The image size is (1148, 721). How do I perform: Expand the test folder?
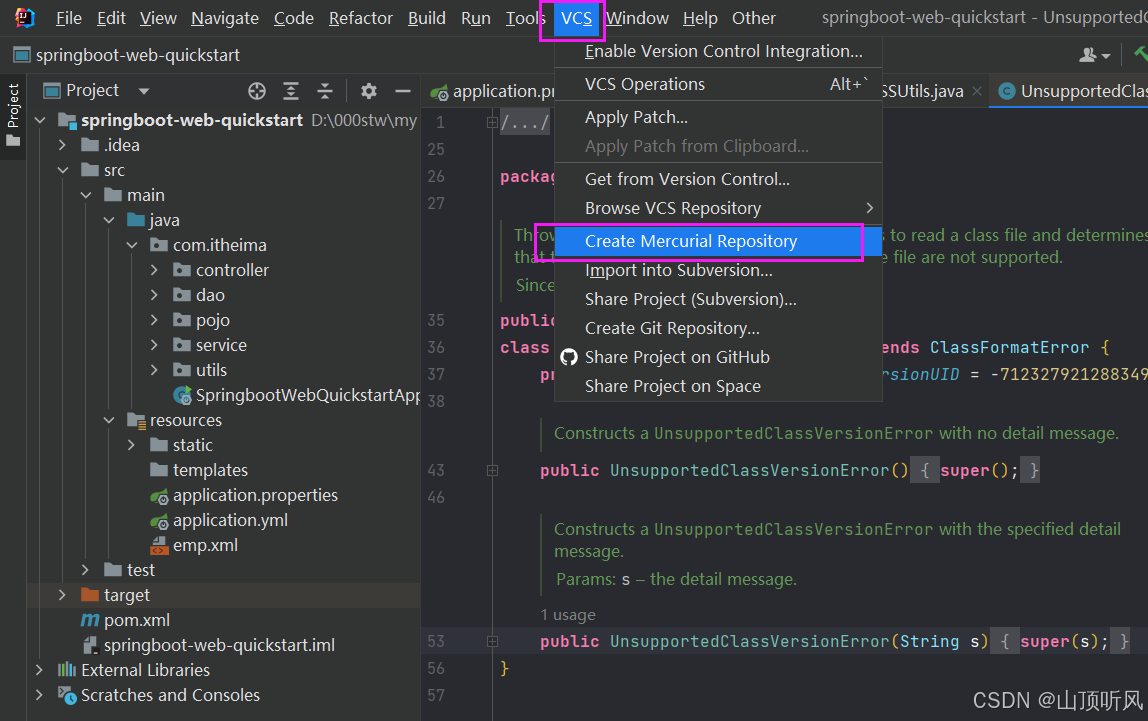pyautogui.click(x=86, y=570)
